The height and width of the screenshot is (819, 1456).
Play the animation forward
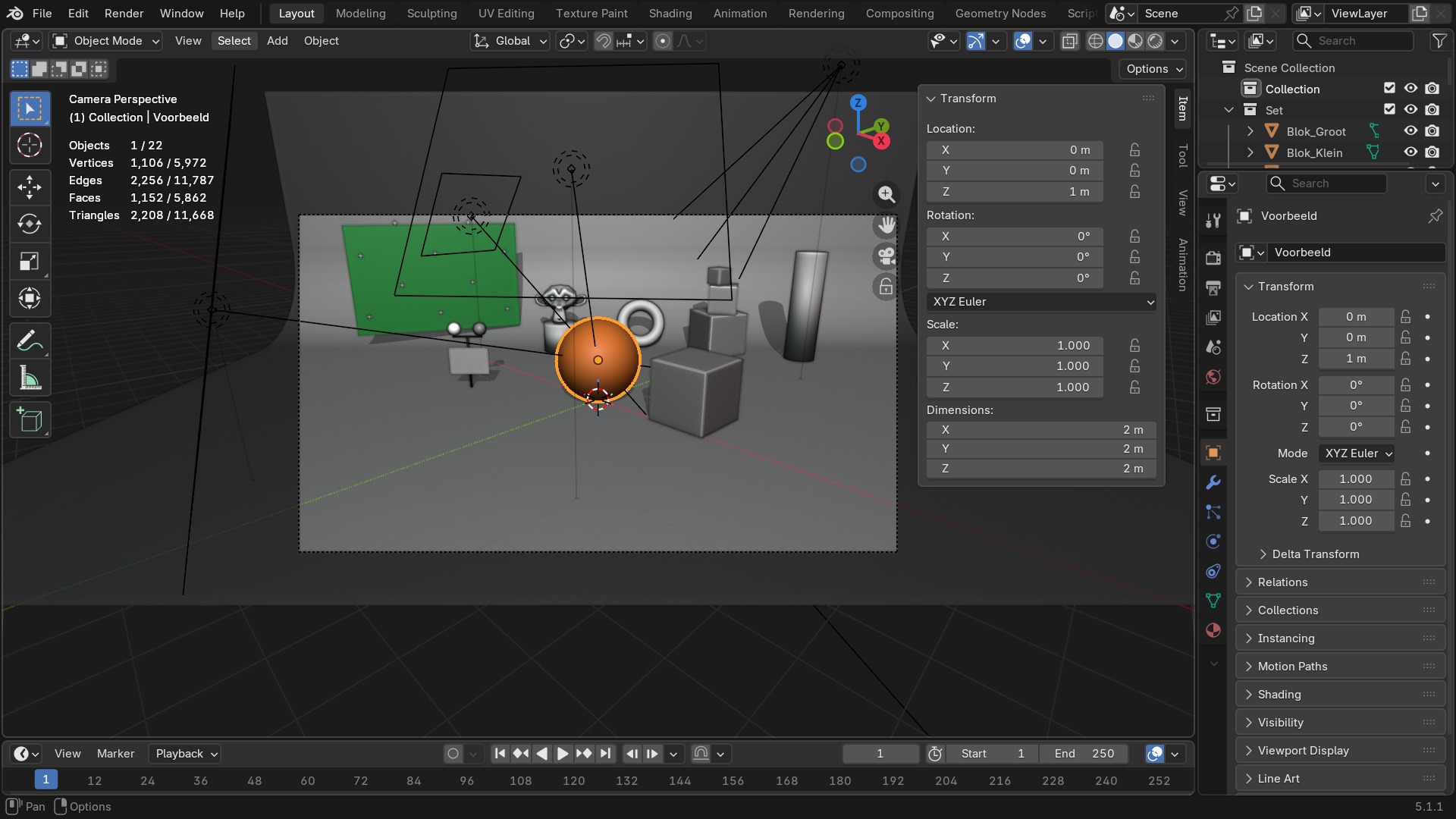point(562,754)
